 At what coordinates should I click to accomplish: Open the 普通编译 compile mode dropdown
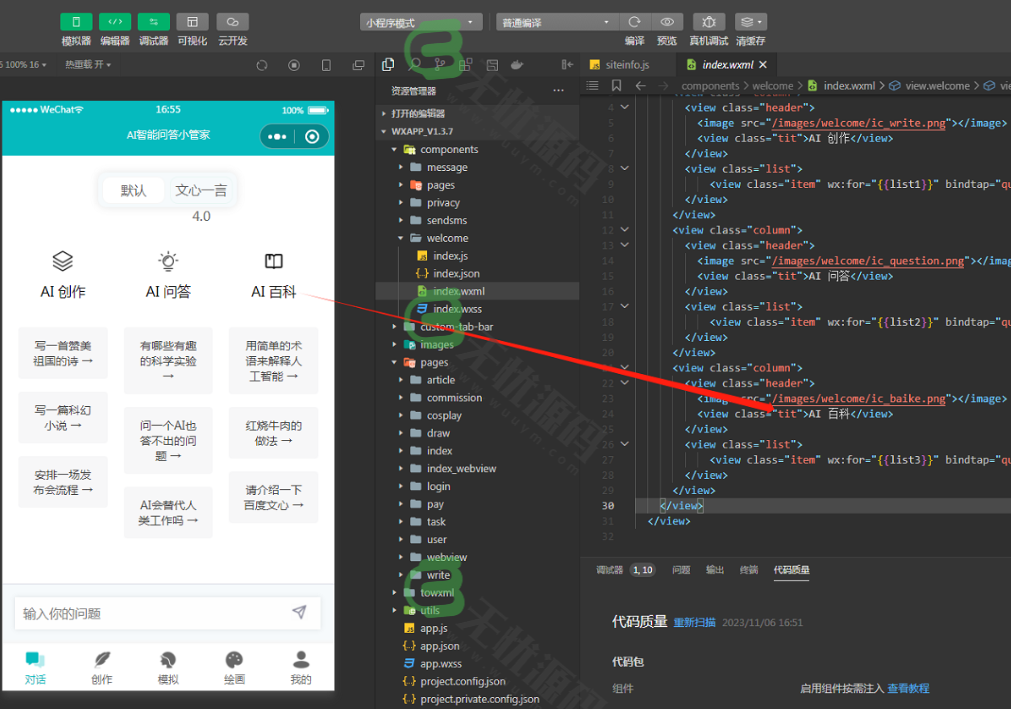coord(556,22)
